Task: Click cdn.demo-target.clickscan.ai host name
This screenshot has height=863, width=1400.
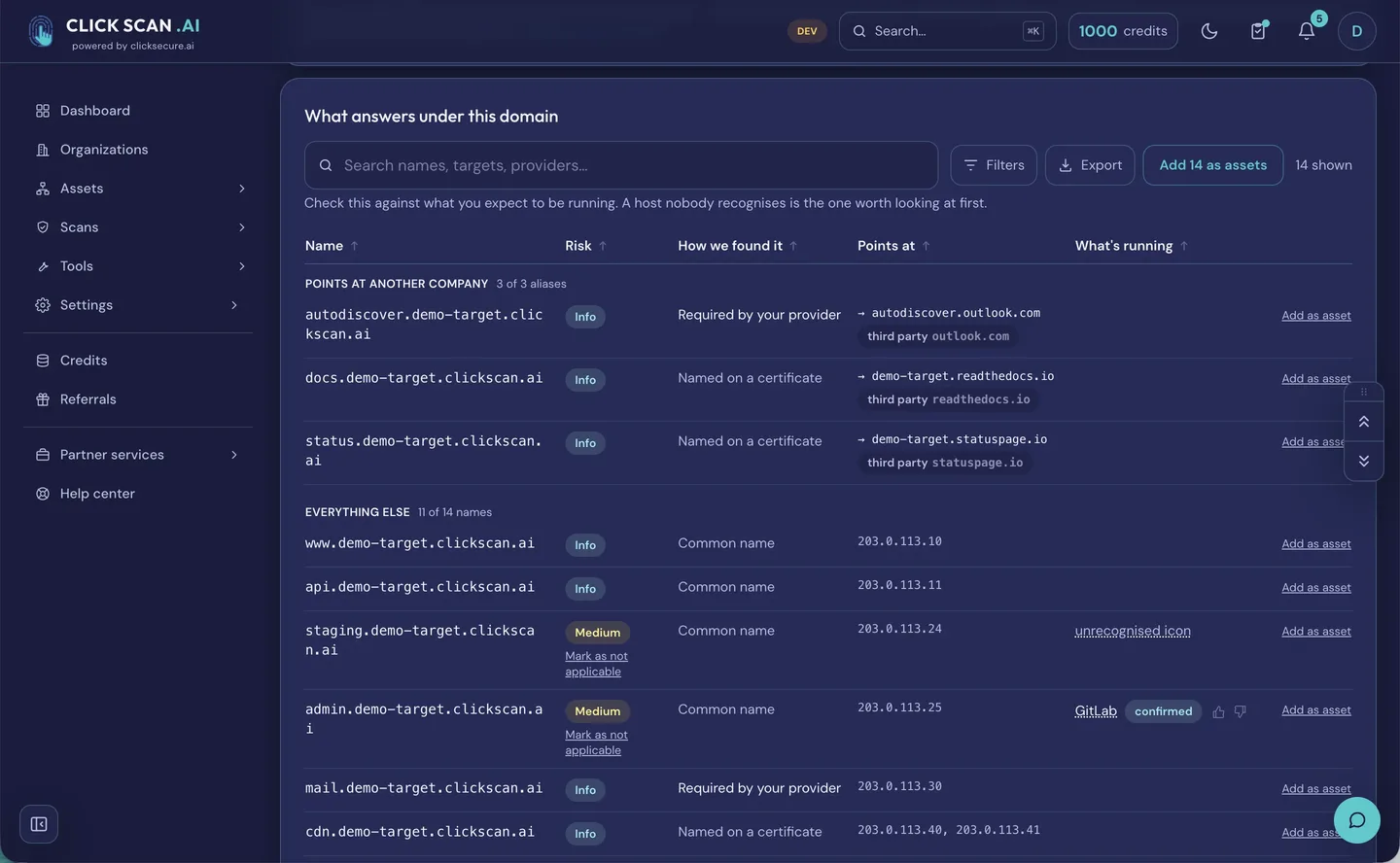Action: [x=420, y=832]
